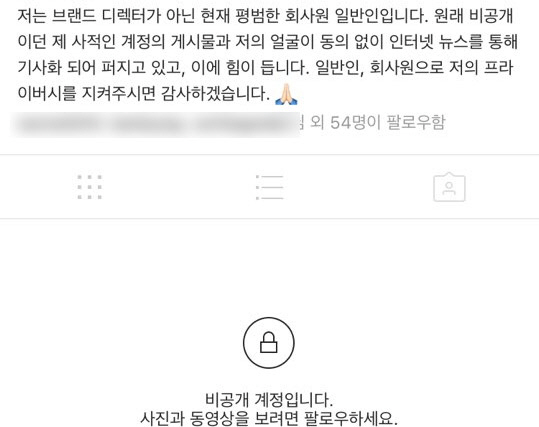
Task: Switch to the grid view tab
Action: pyautogui.click(x=90, y=187)
